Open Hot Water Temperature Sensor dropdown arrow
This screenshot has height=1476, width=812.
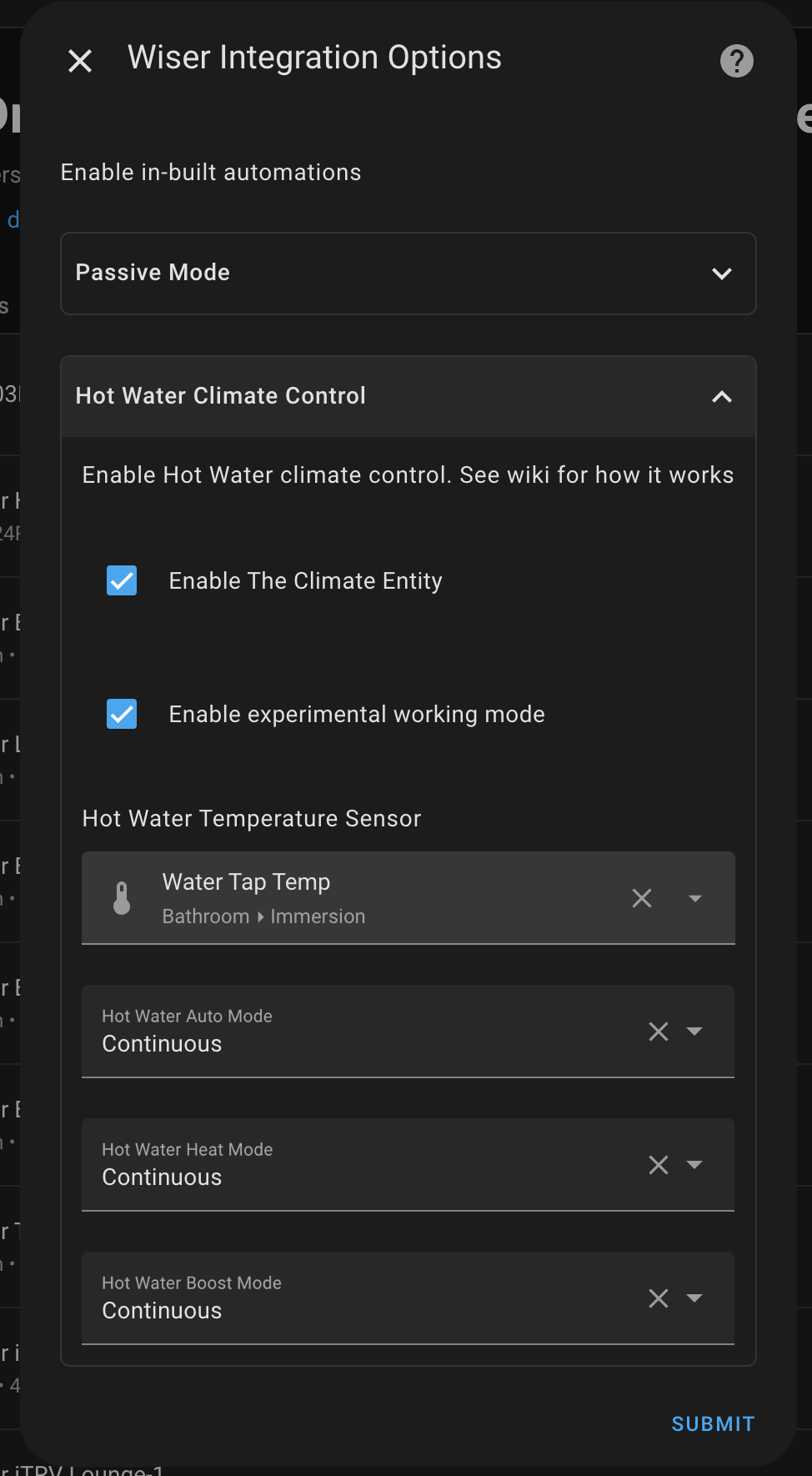click(695, 898)
